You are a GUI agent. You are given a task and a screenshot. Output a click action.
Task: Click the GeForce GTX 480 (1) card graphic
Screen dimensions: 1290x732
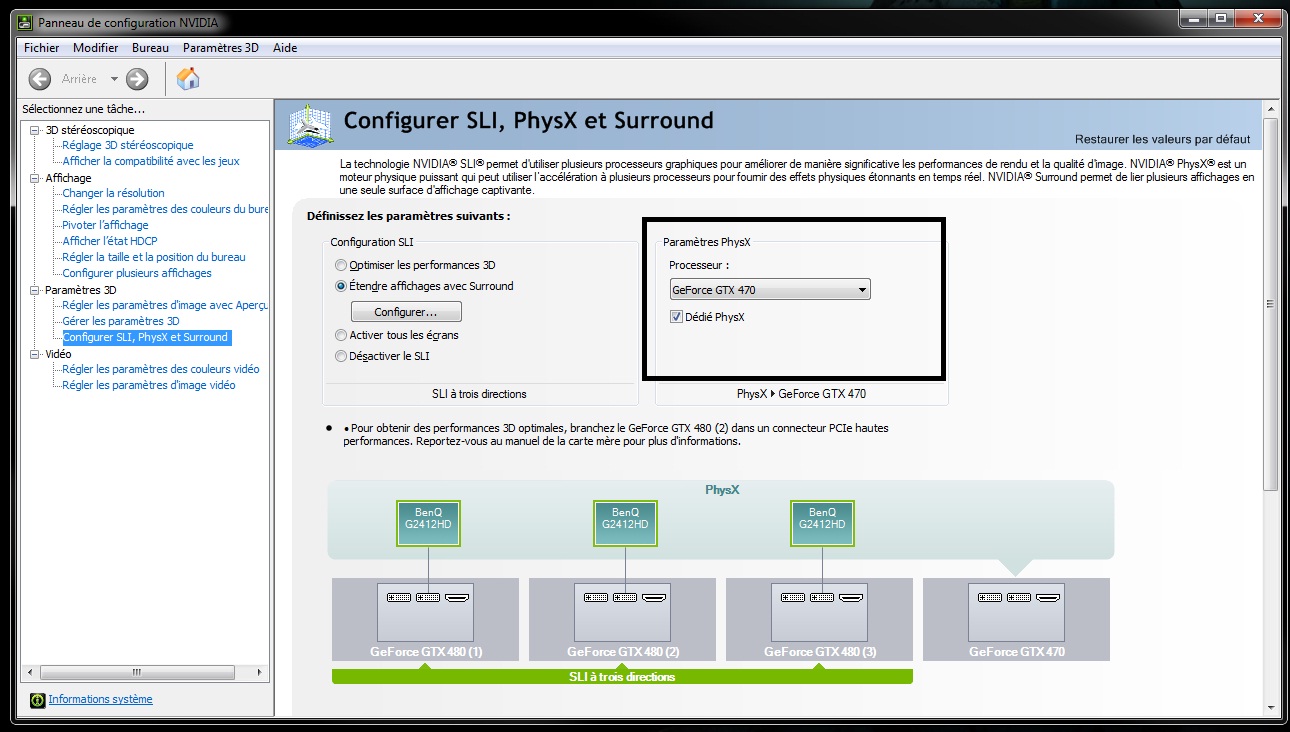[x=426, y=613]
